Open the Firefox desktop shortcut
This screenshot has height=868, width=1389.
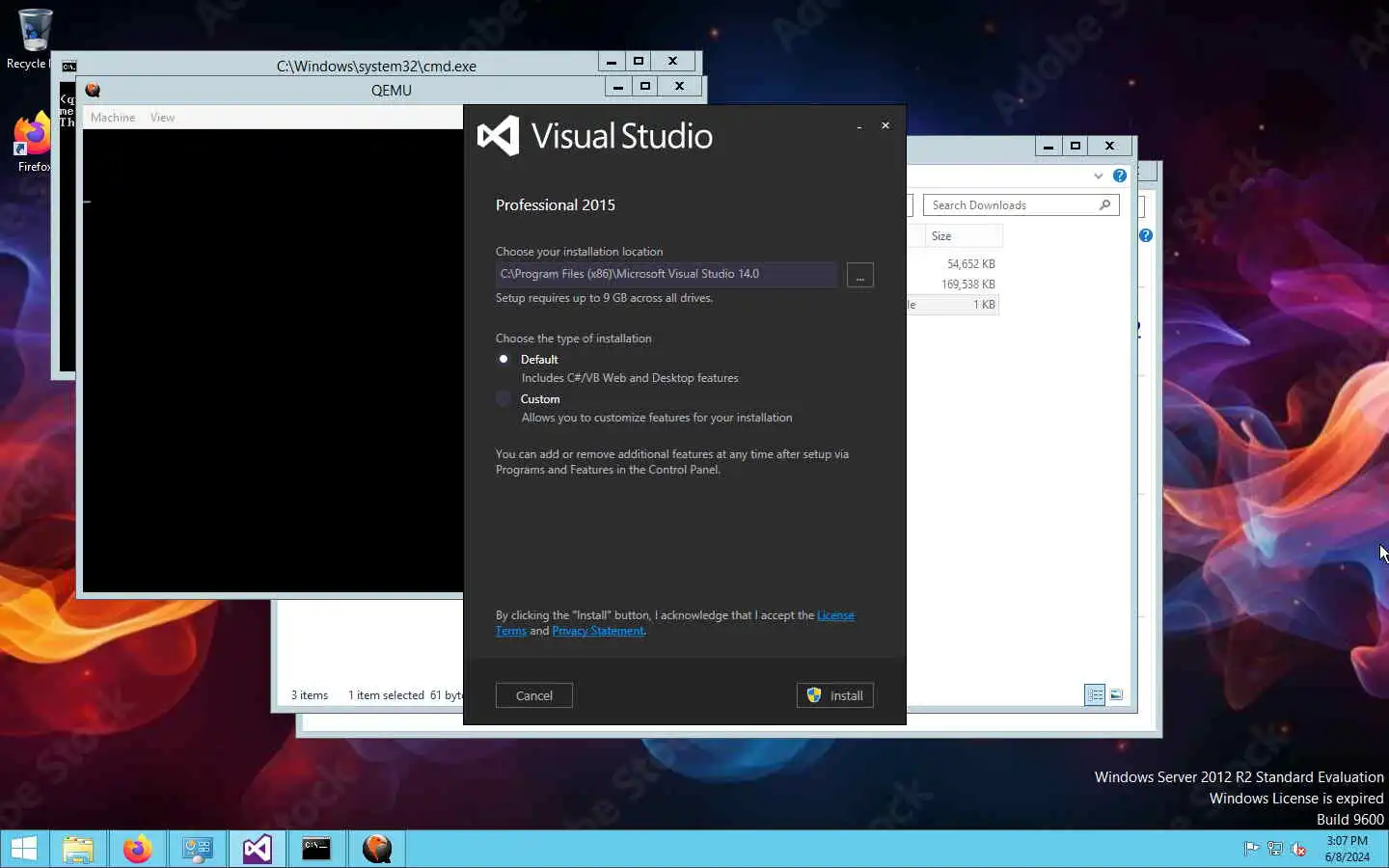click(x=34, y=143)
